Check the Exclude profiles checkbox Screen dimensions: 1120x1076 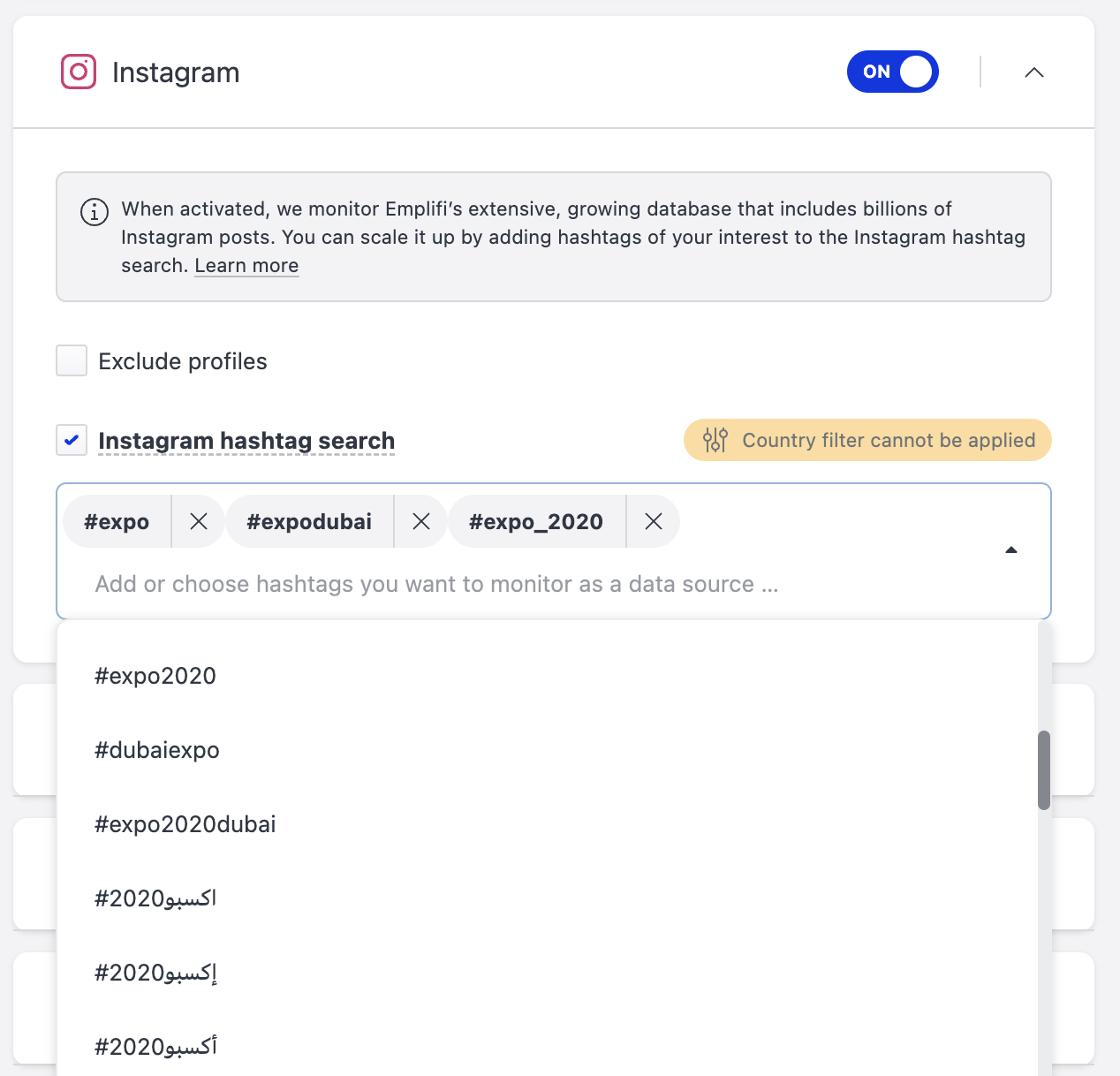pyautogui.click(x=72, y=360)
